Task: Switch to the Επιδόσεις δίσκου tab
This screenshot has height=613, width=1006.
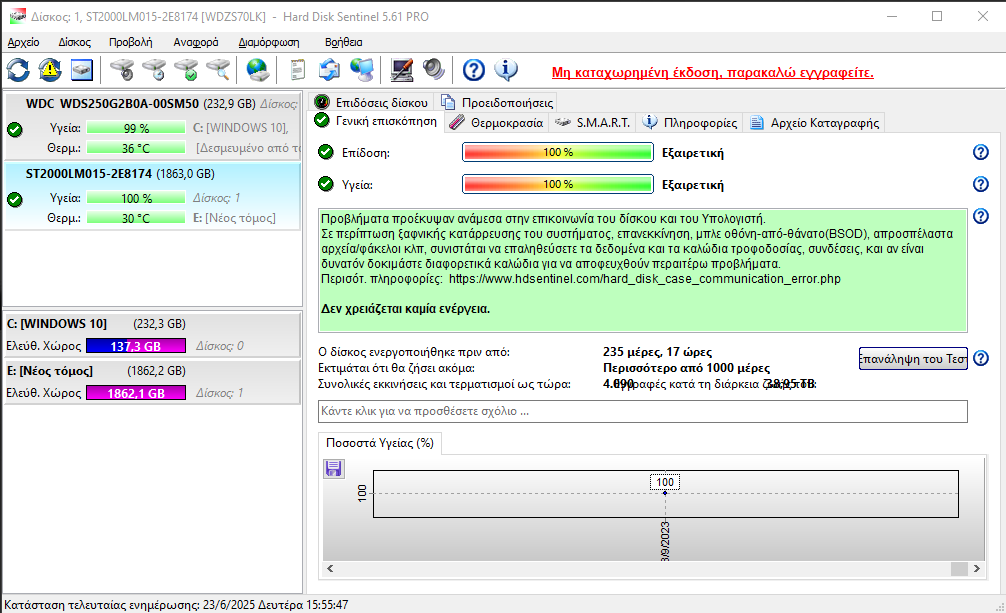Action: [x=371, y=102]
